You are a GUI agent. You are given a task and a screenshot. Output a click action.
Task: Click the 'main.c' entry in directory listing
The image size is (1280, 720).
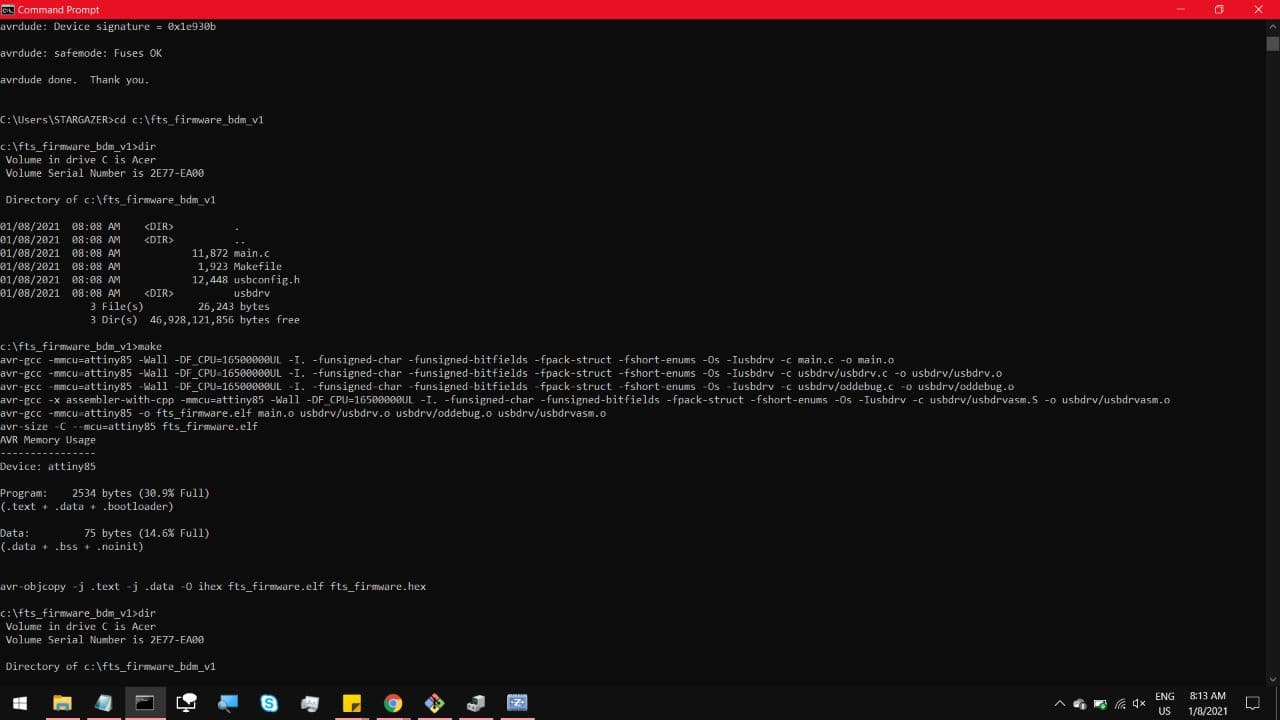point(251,253)
